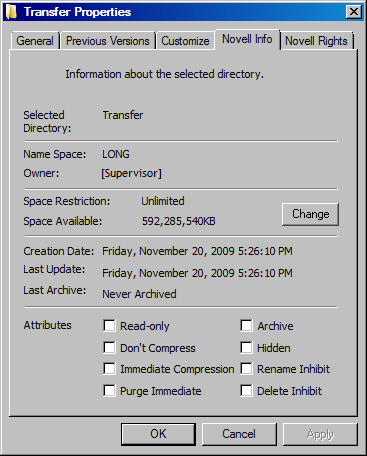Confirm with the OK button

click(158, 434)
